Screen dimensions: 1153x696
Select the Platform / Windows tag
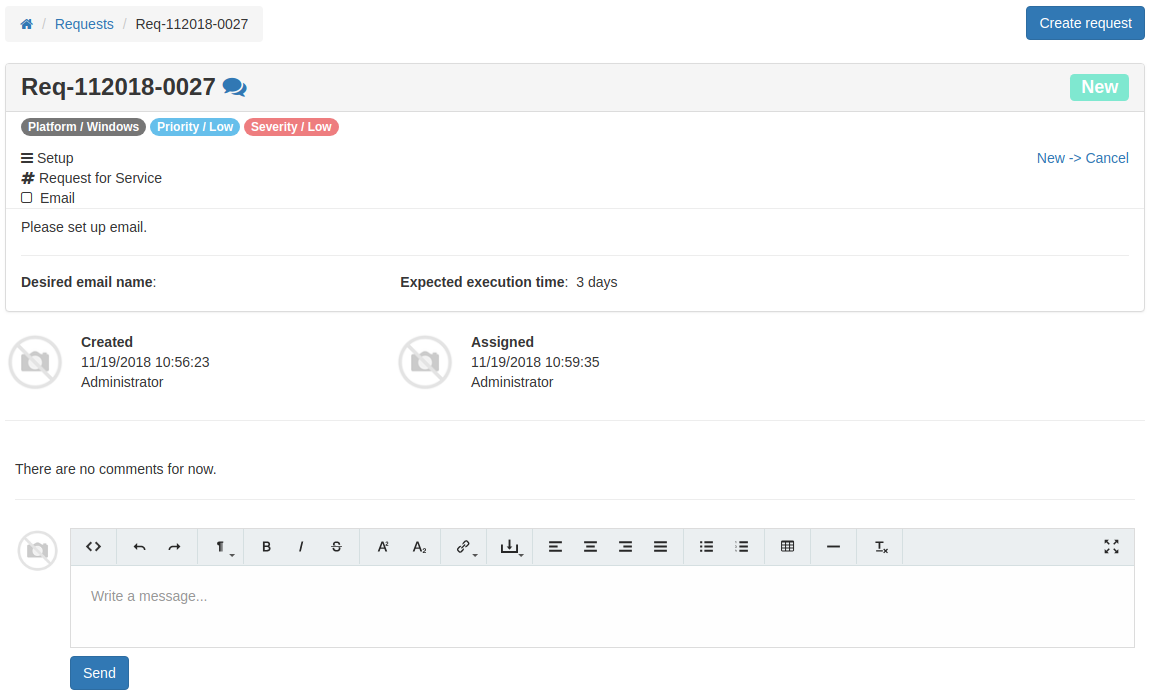click(84, 127)
